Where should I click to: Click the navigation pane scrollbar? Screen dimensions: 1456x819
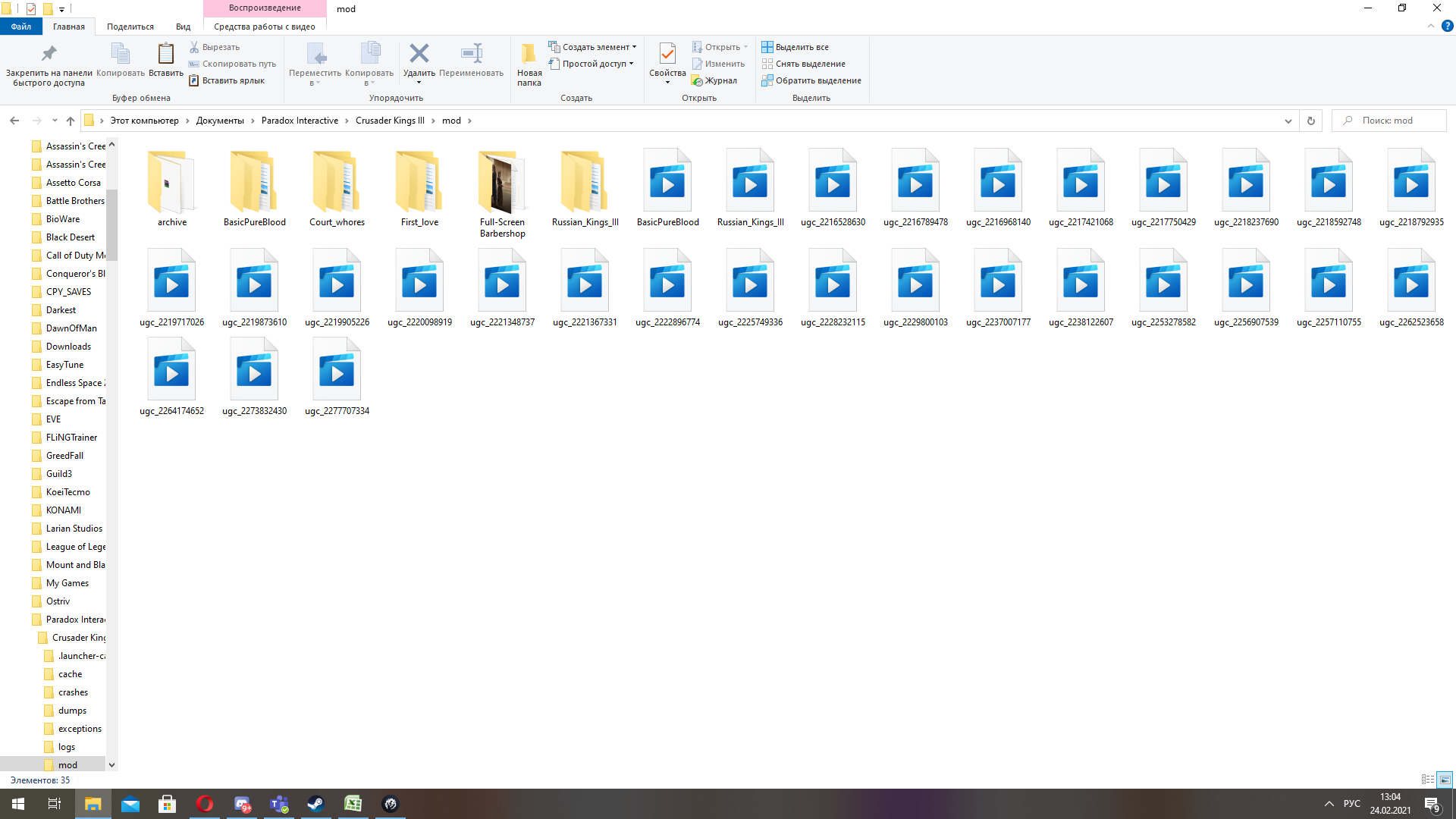click(x=111, y=225)
